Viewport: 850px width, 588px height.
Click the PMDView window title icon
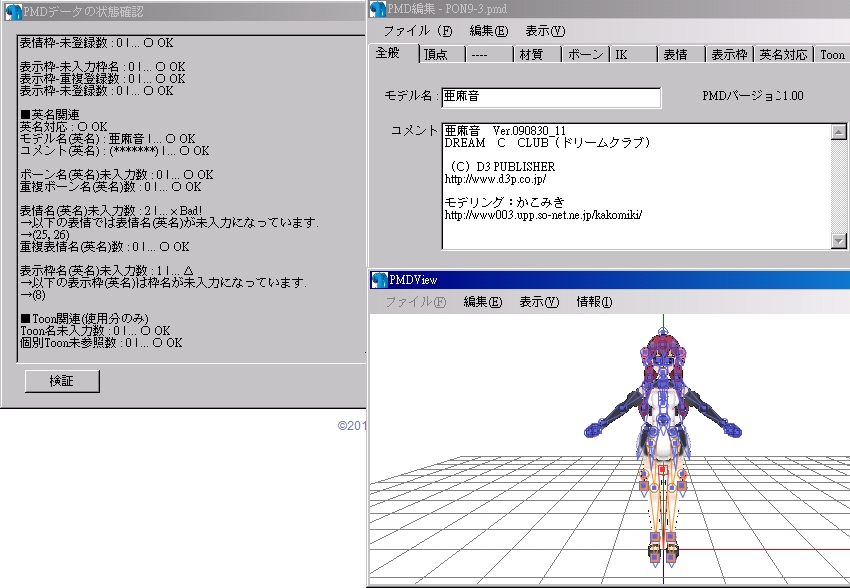(x=379, y=280)
